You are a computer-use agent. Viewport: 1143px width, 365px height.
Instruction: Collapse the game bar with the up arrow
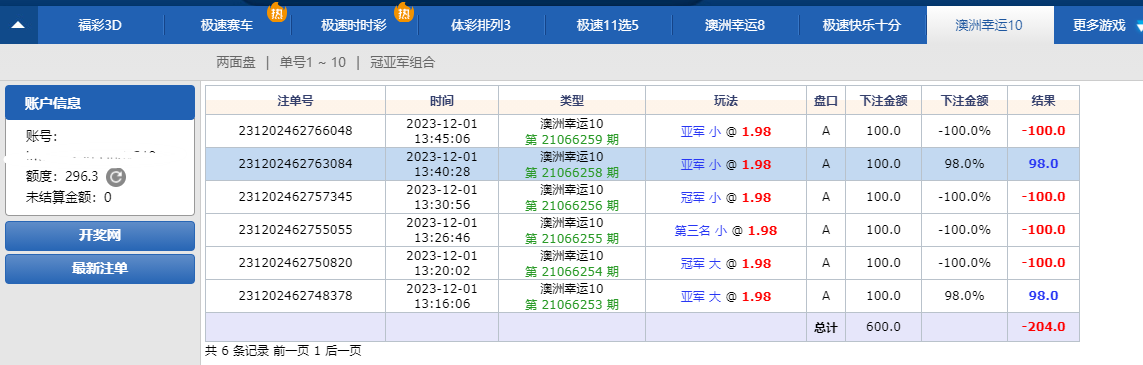coord(18,25)
